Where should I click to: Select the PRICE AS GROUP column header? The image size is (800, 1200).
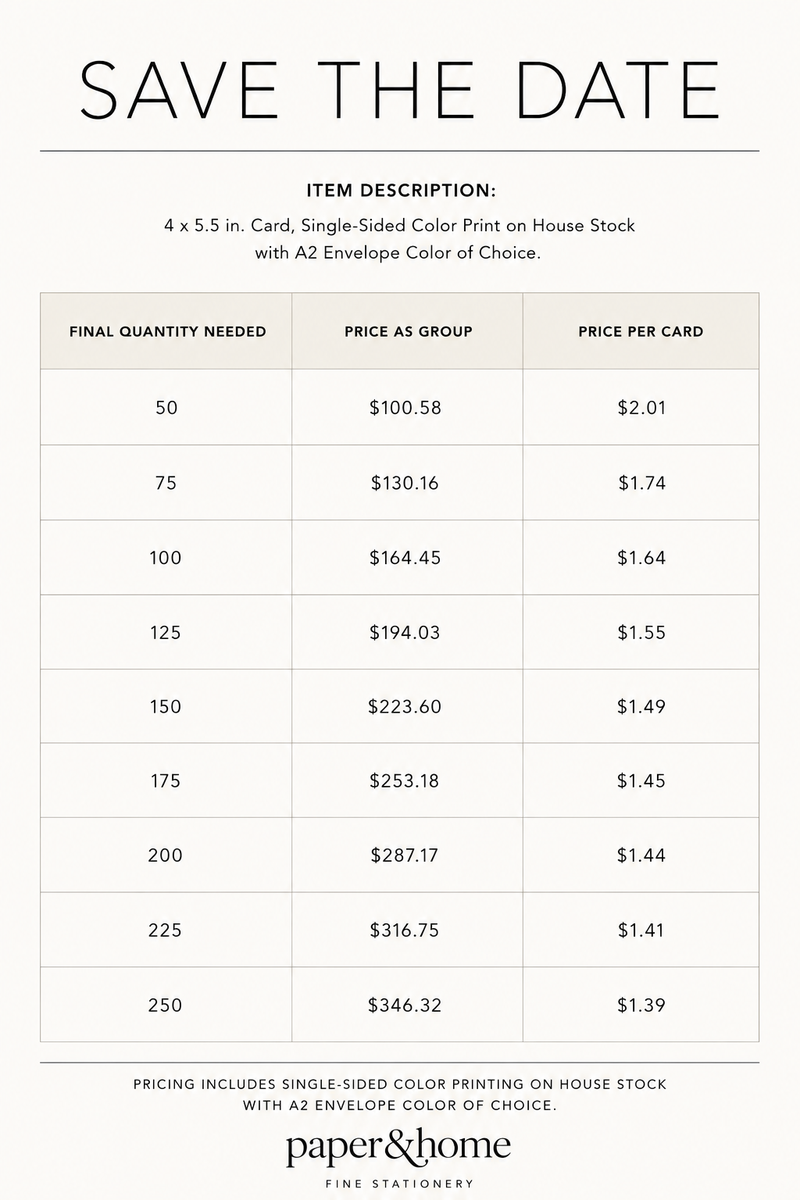tap(408, 331)
